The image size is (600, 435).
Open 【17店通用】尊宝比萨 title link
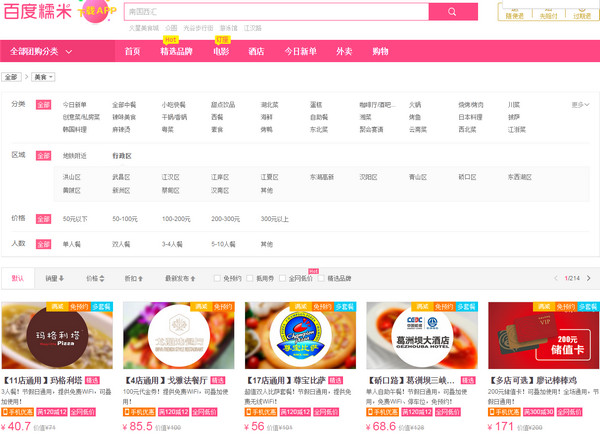[285, 380]
